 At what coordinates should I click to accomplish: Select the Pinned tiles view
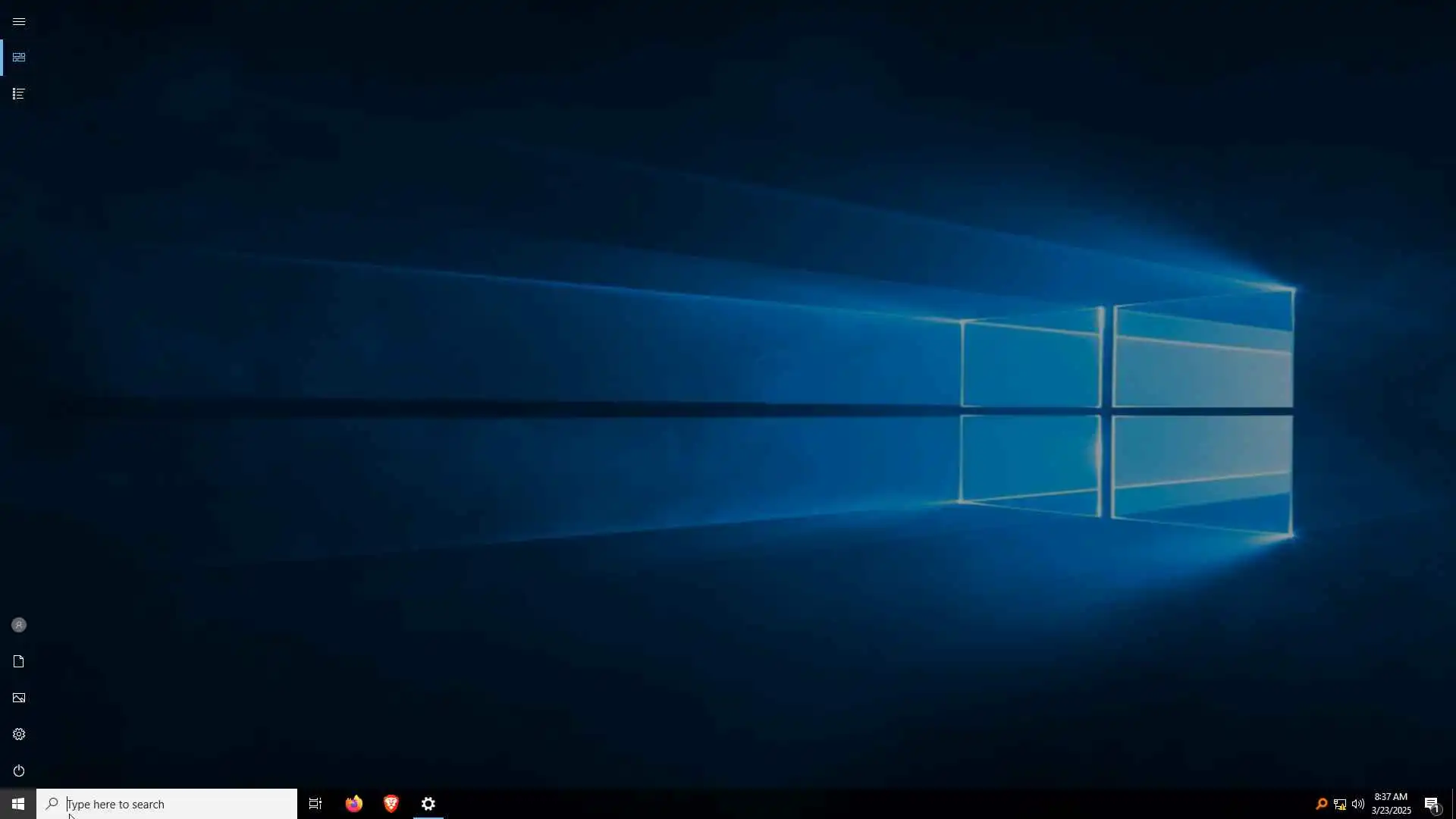click(19, 58)
